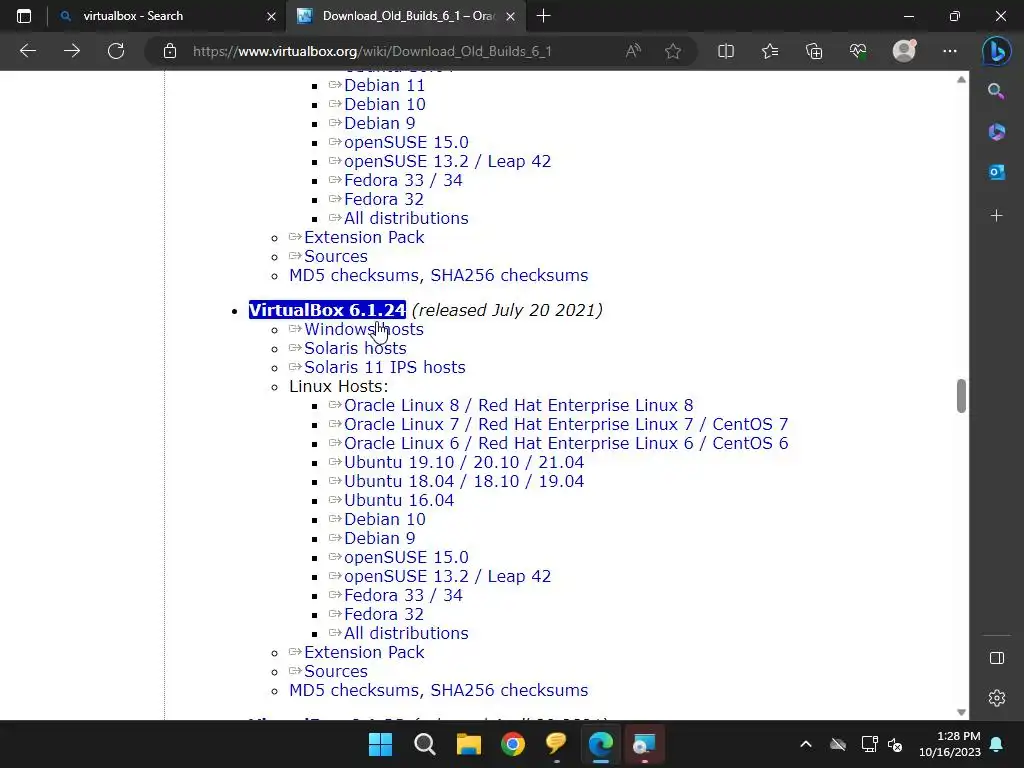Open Oracle Linux 6 / CentOS 6 link
Screen dimensions: 1024x768
[566, 443]
